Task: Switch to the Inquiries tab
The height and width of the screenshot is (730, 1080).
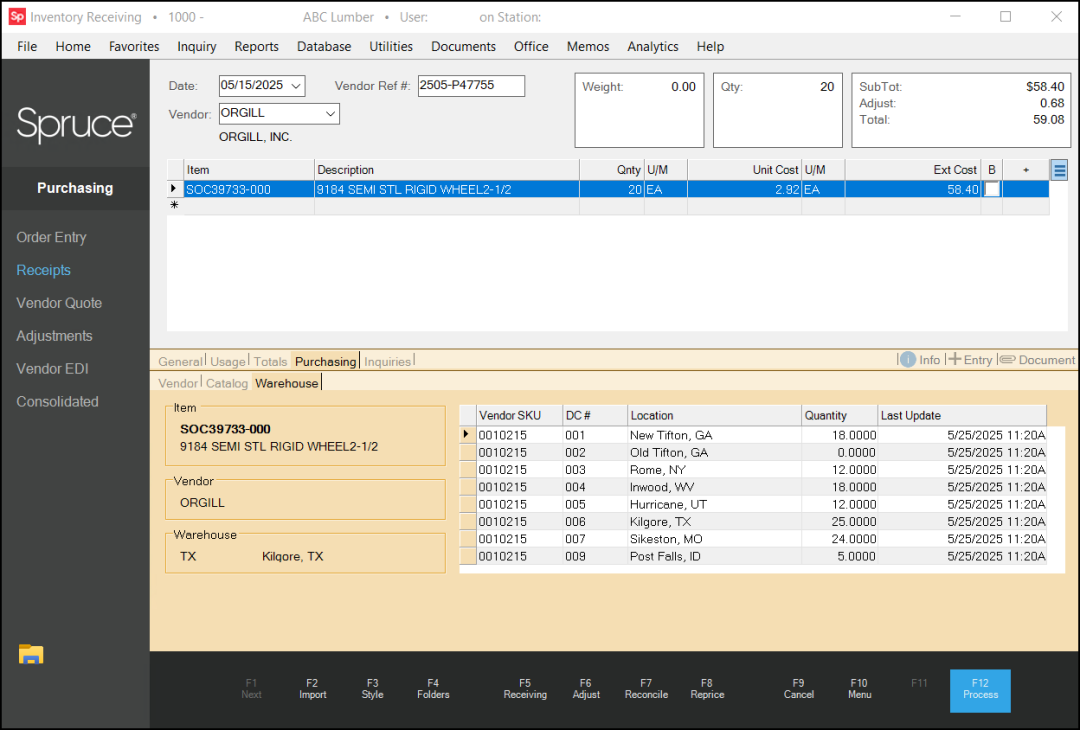Action: point(387,361)
